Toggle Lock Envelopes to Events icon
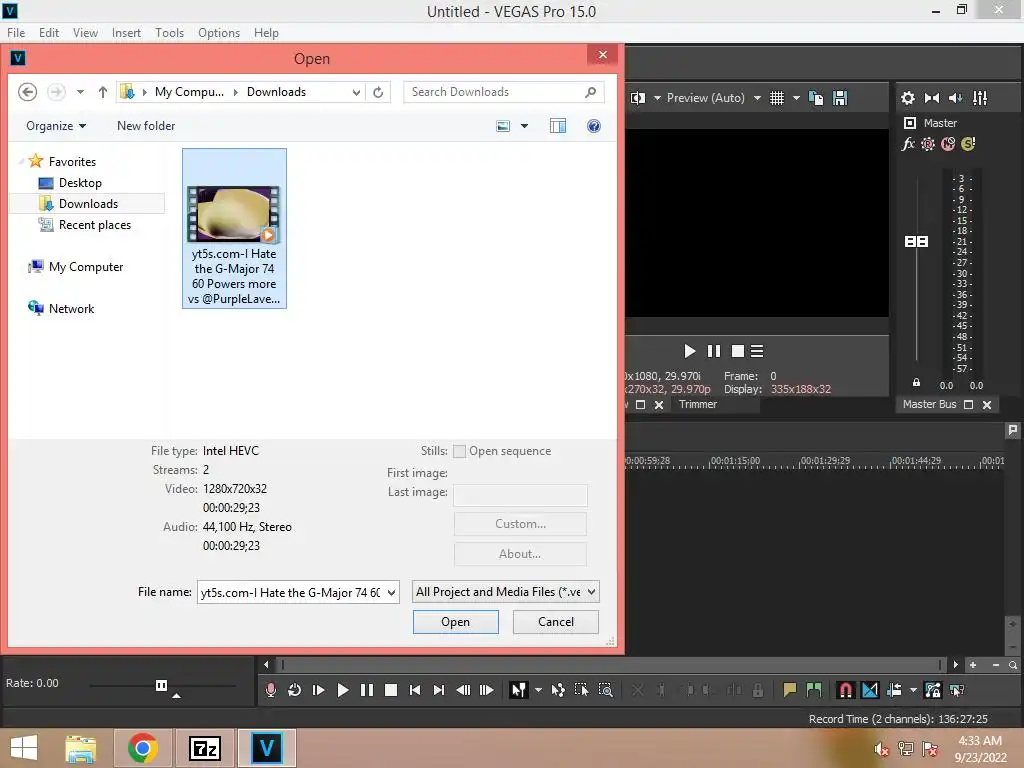This screenshot has height=768, width=1024. 933,690
